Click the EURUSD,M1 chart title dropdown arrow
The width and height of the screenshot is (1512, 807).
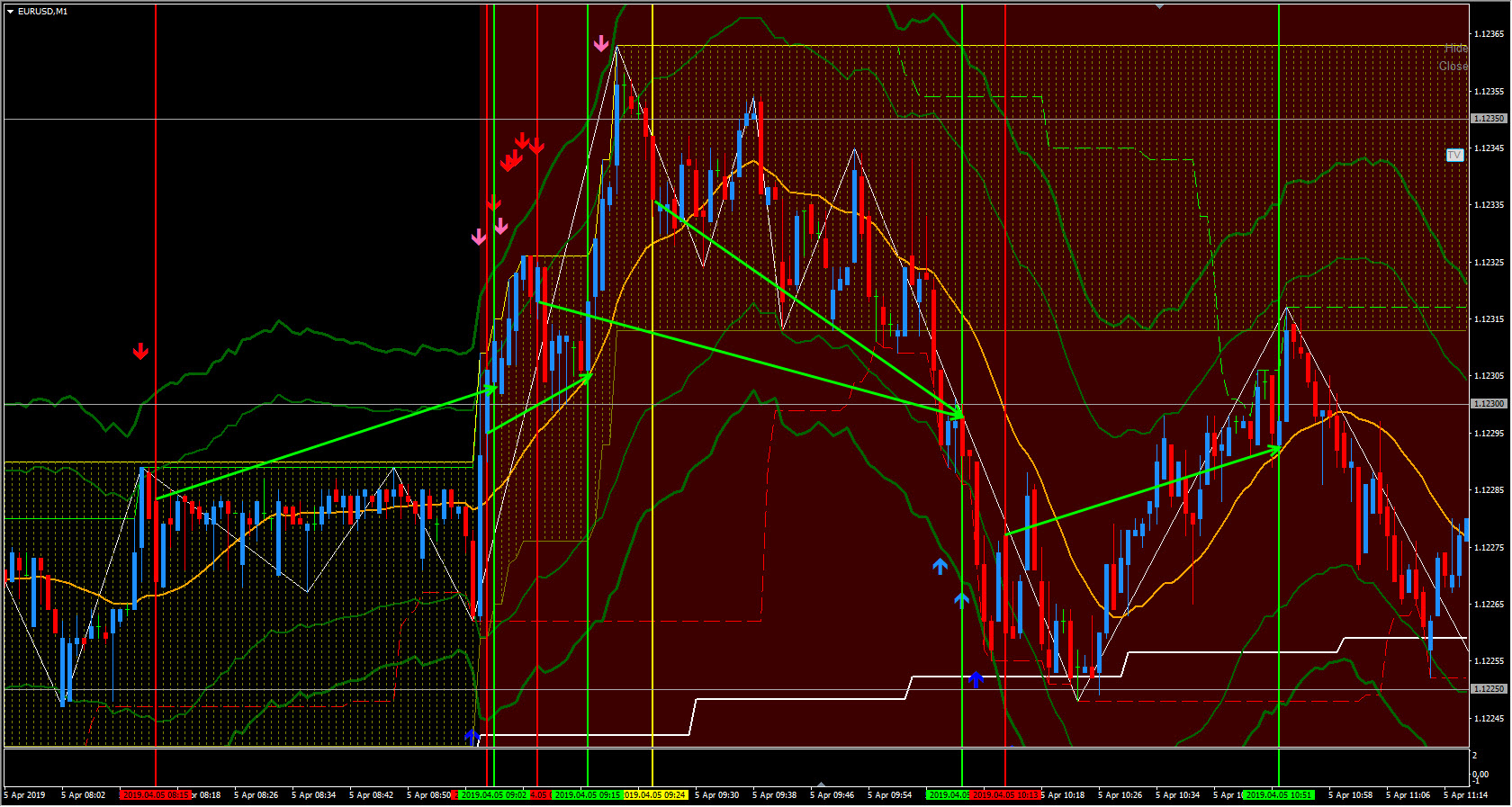[x=9, y=12]
